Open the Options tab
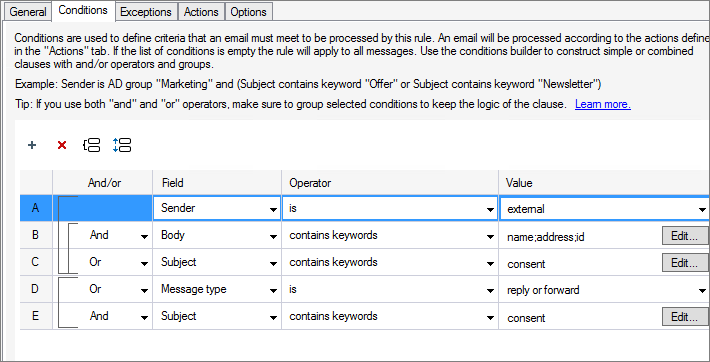The height and width of the screenshot is (362, 710). [249, 12]
